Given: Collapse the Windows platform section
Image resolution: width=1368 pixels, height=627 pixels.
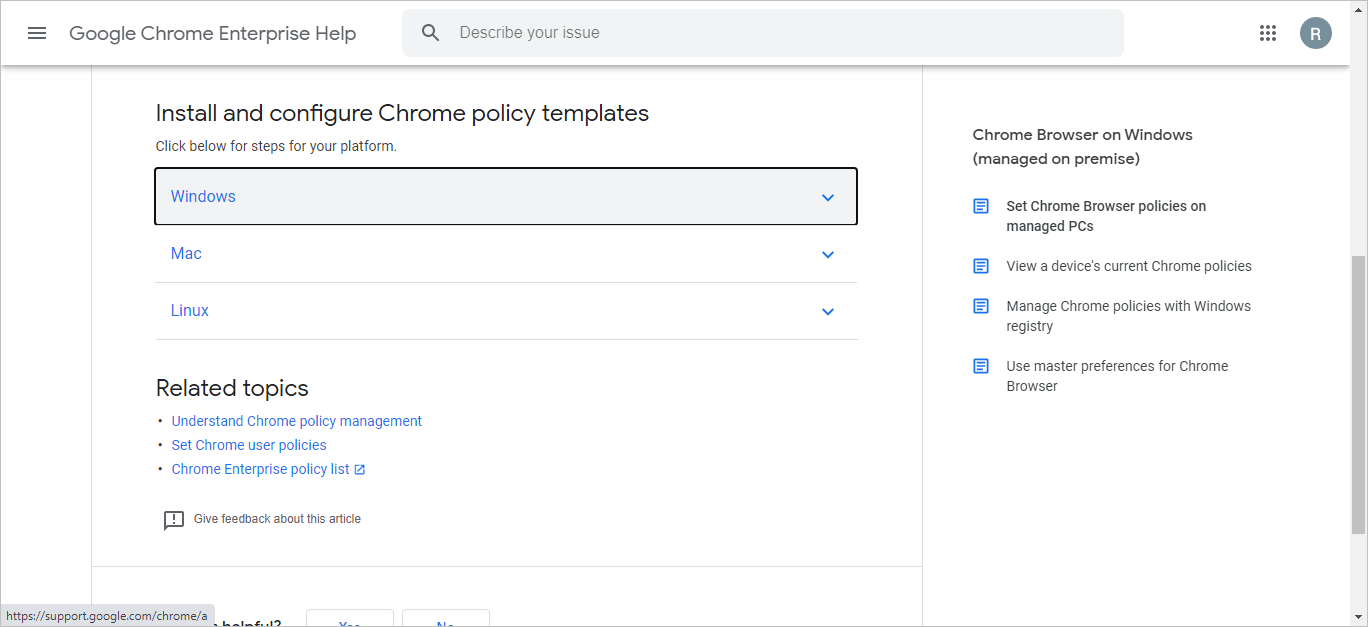Looking at the screenshot, I should click(828, 197).
